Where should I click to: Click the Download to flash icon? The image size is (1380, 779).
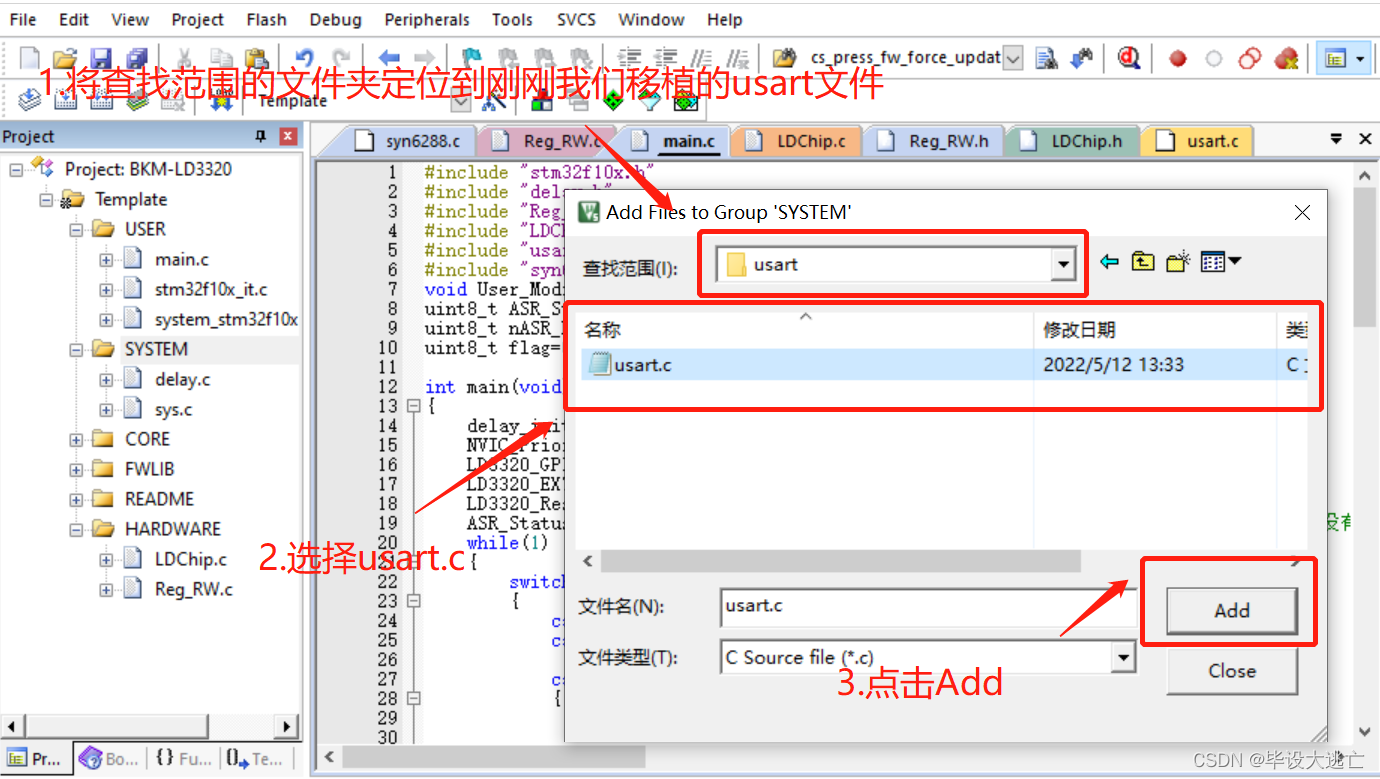222,101
